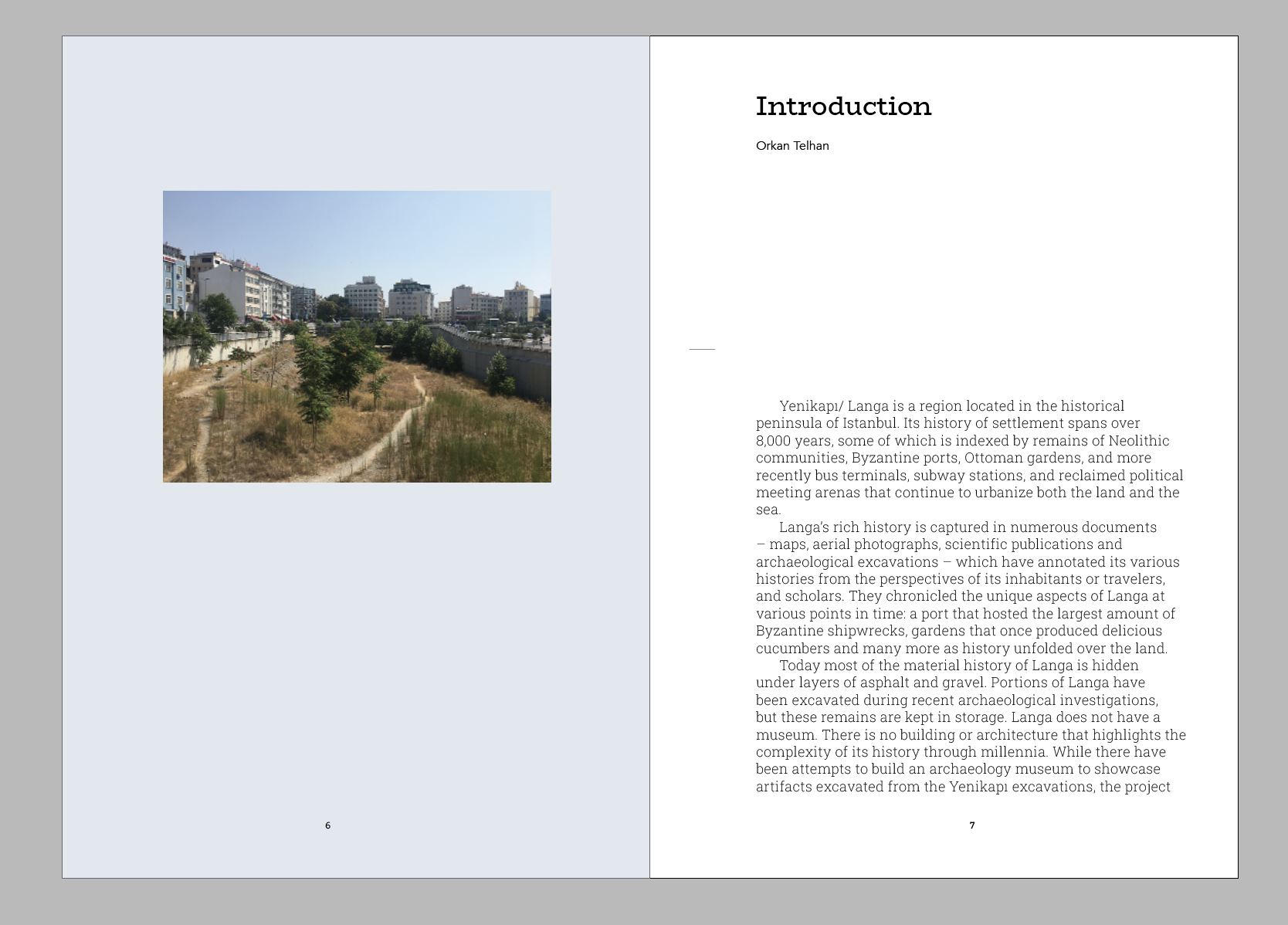Click the Yenikapı landscape photo on page 6

click(357, 337)
